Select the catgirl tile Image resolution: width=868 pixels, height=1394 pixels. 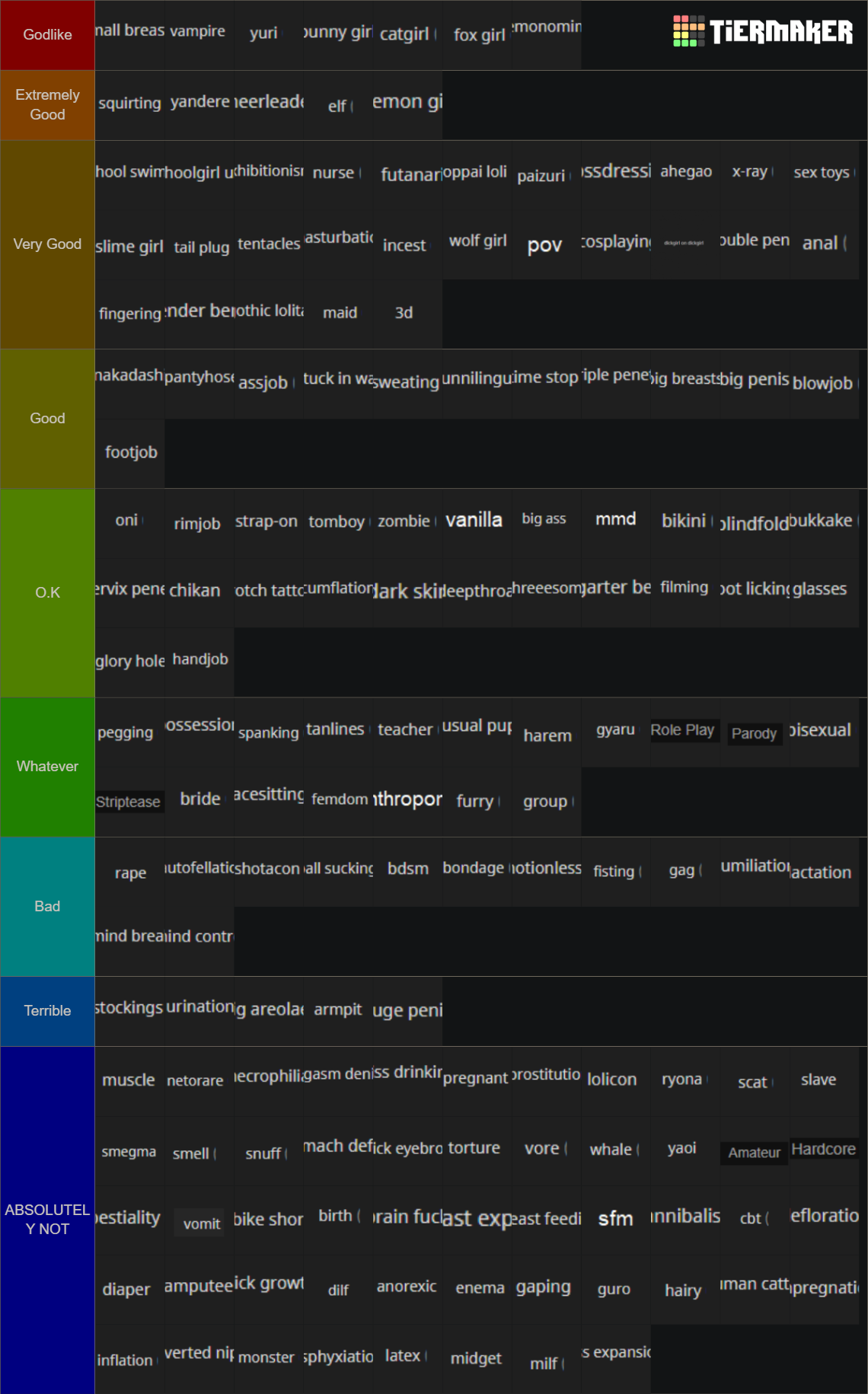pyautogui.click(x=407, y=35)
